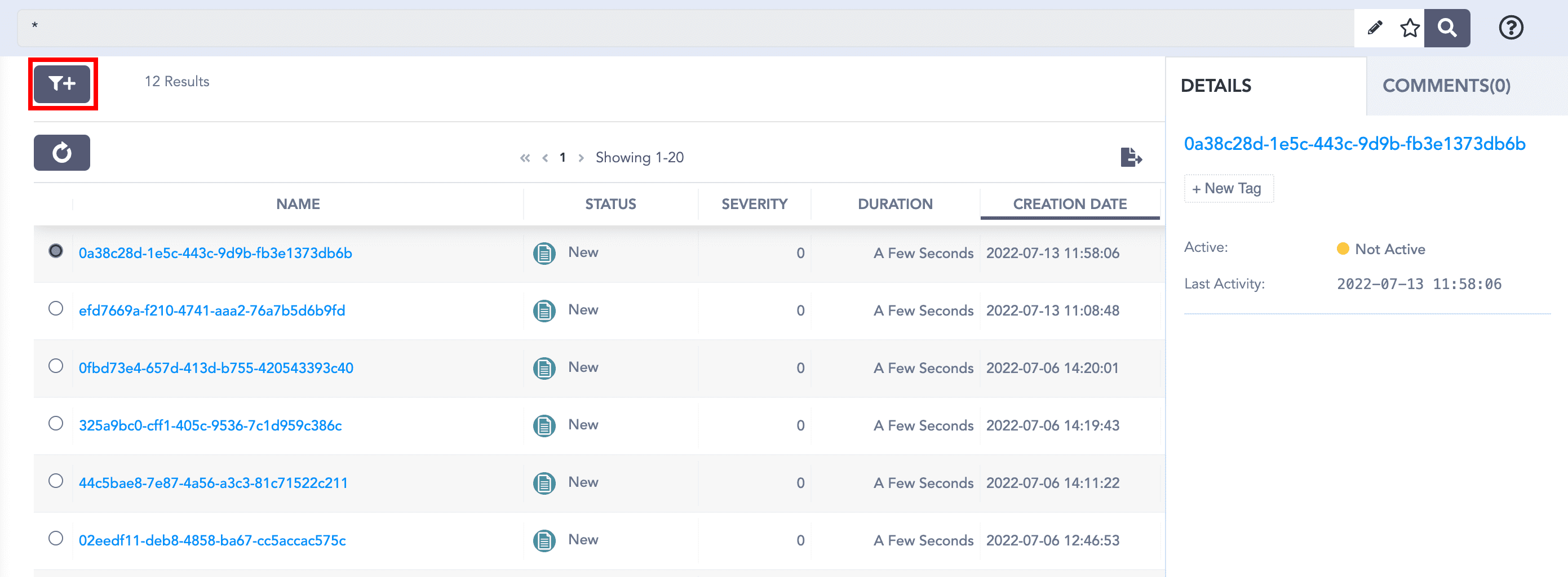Sort by Creation Date column header
1568x577 pixels.
click(x=1070, y=204)
